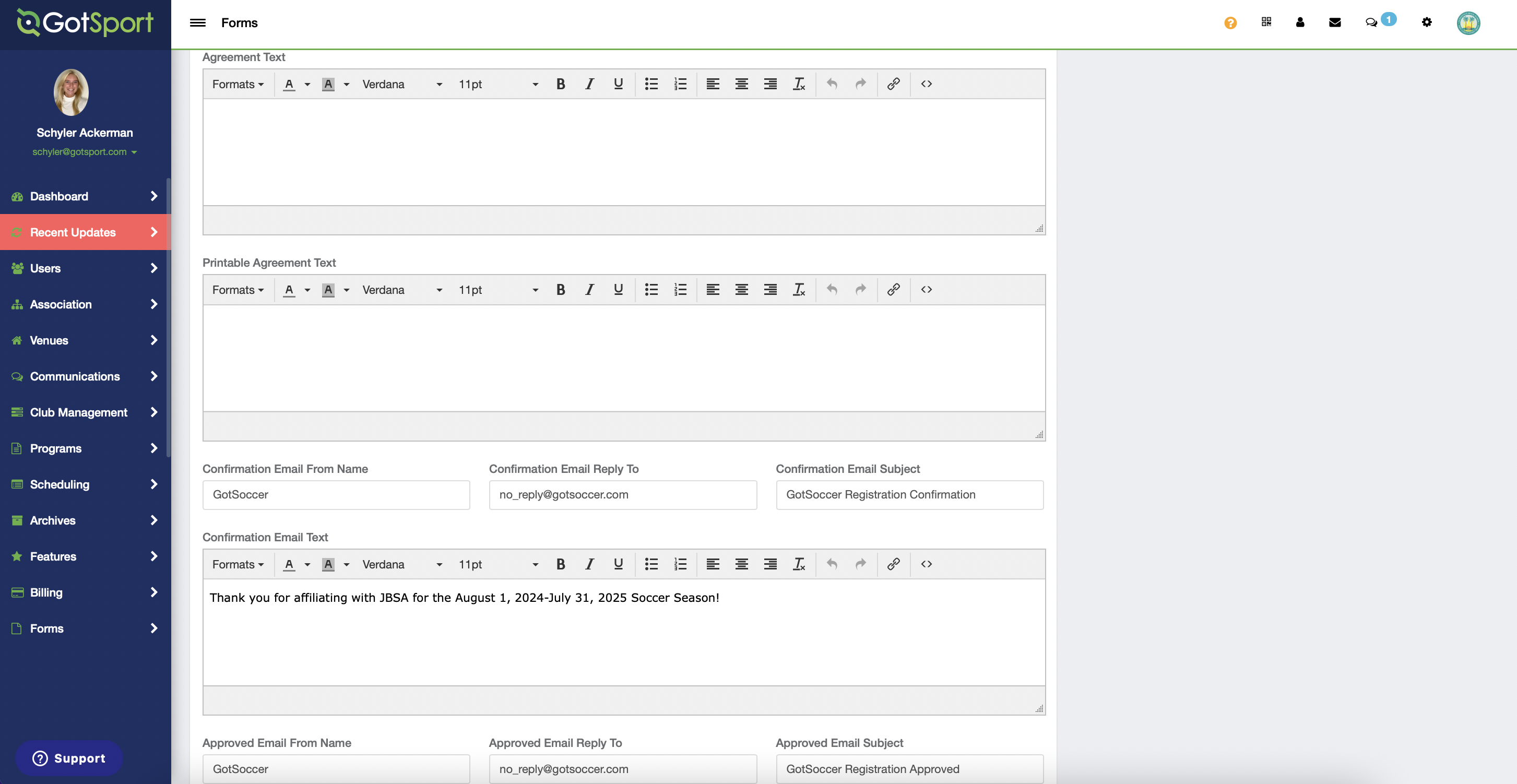Open the QR code icon in header
Screen dimensions: 1517x784
1266,22
